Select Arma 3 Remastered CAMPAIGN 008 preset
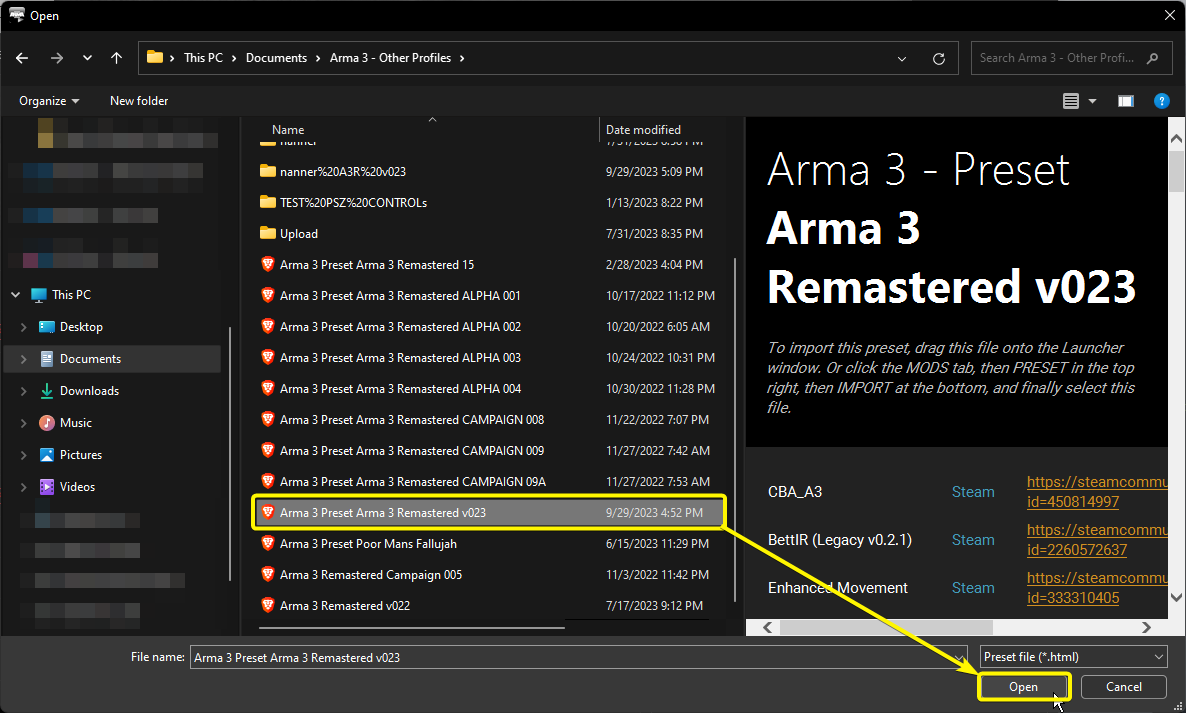 pyautogui.click(x=411, y=420)
